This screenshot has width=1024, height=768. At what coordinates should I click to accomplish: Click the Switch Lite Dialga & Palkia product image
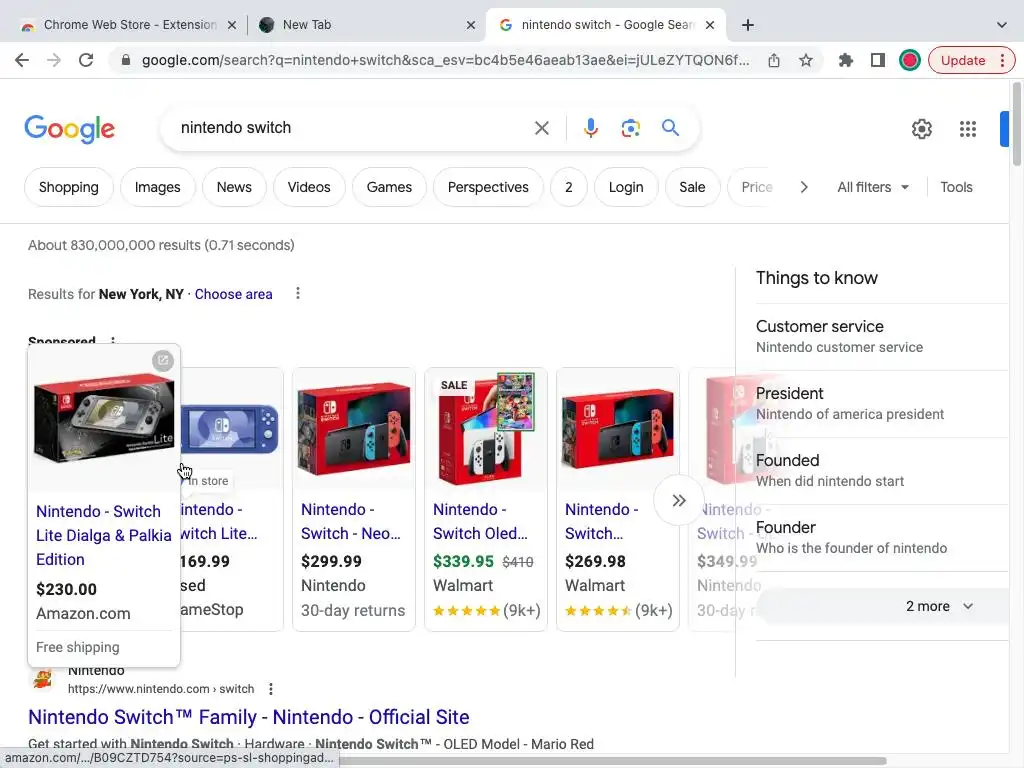[x=104, y=419]
